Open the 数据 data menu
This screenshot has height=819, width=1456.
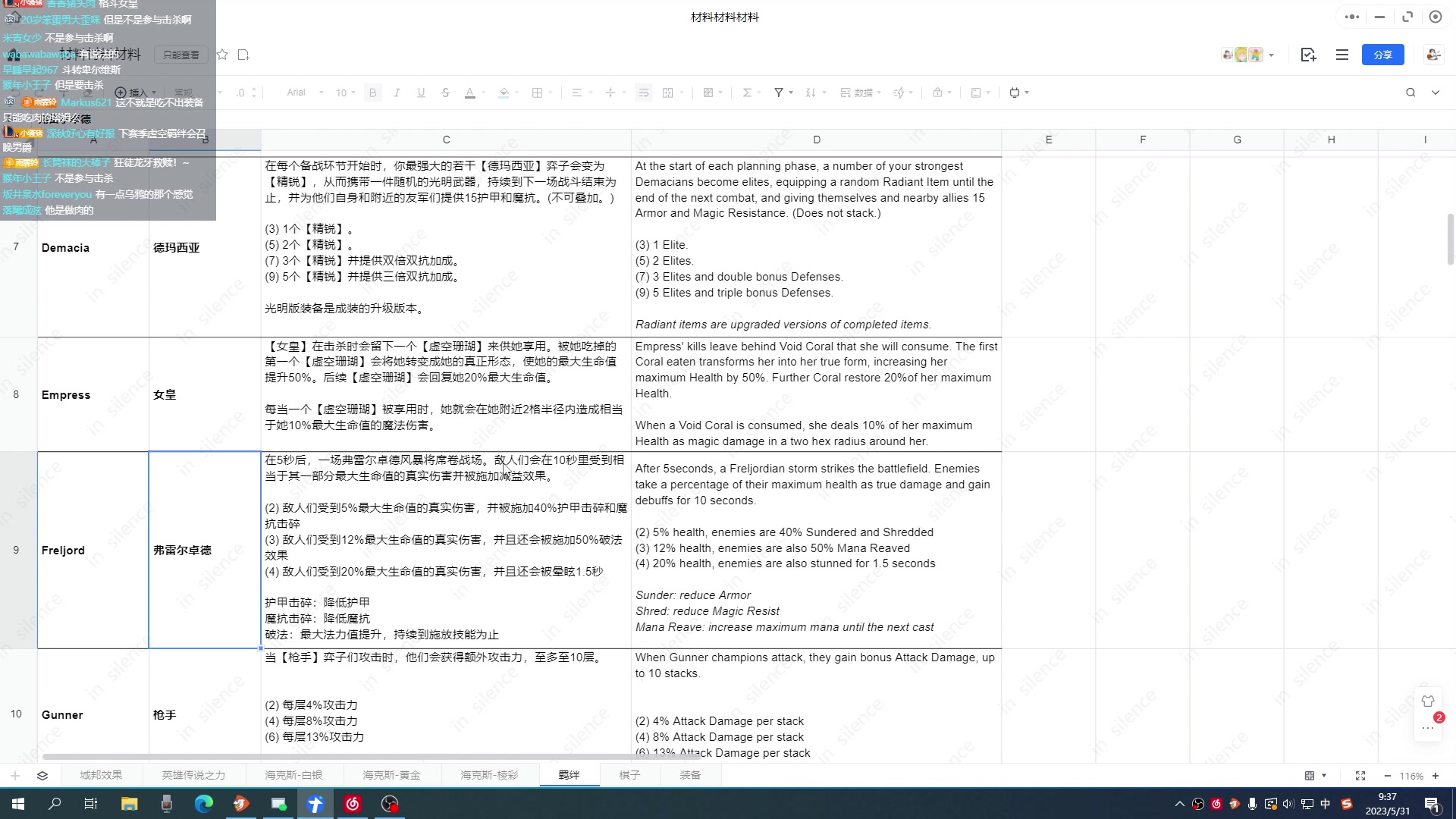860,93
